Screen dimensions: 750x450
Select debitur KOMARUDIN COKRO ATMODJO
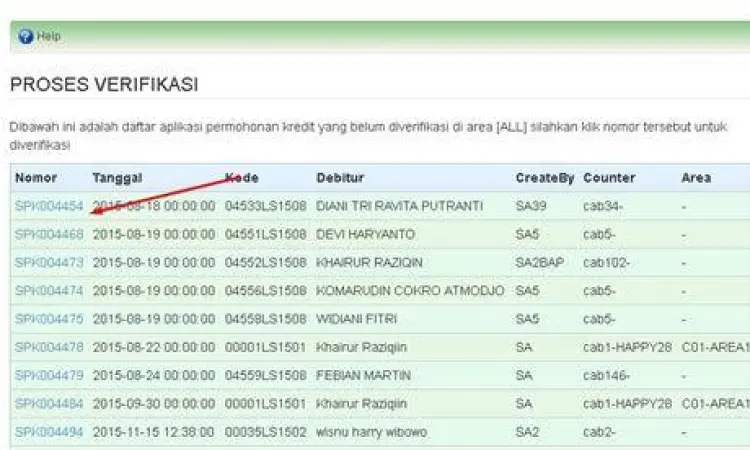[410, 291]
